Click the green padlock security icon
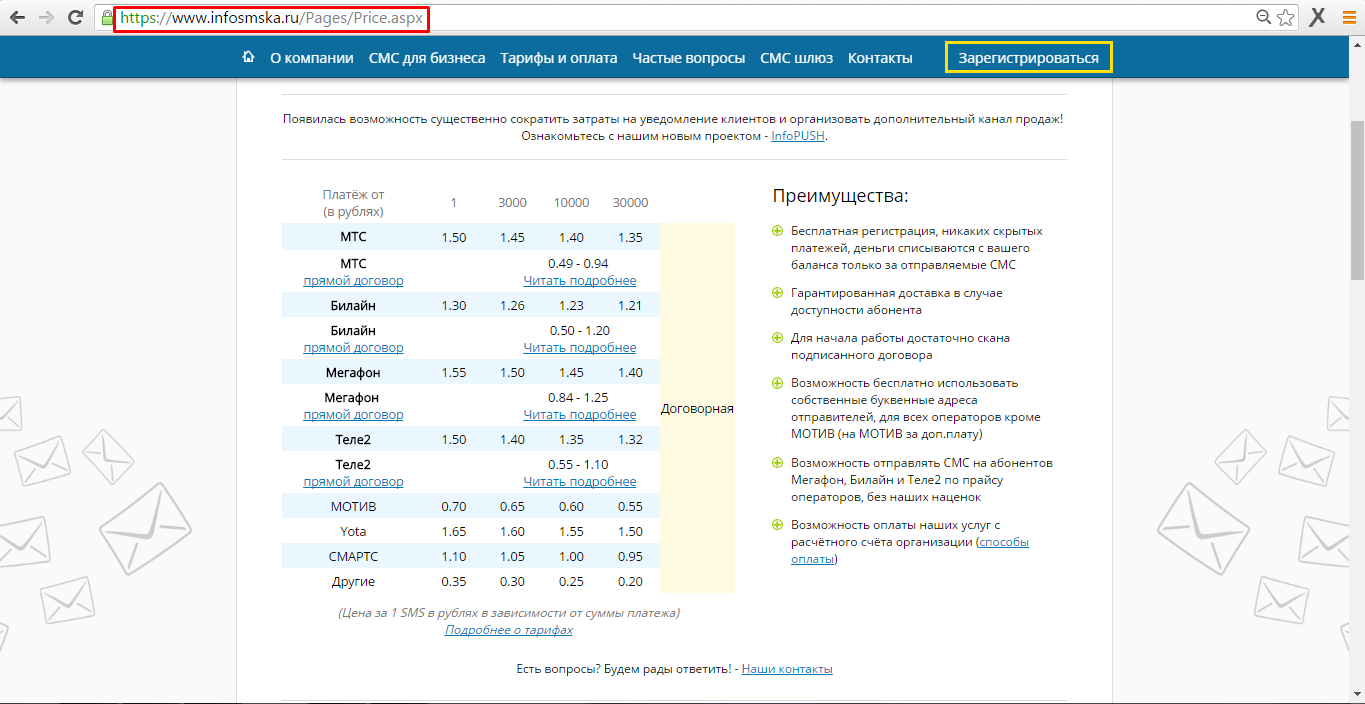 108,18
